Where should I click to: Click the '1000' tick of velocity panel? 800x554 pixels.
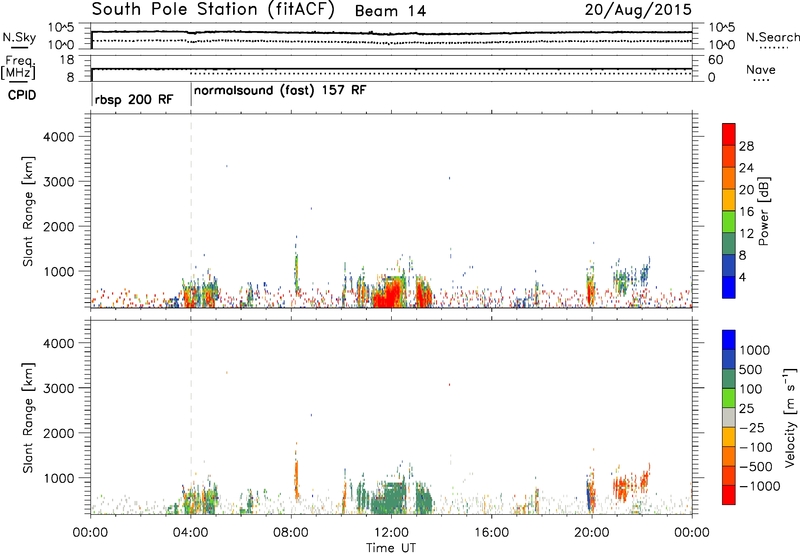tap(59, 479)
